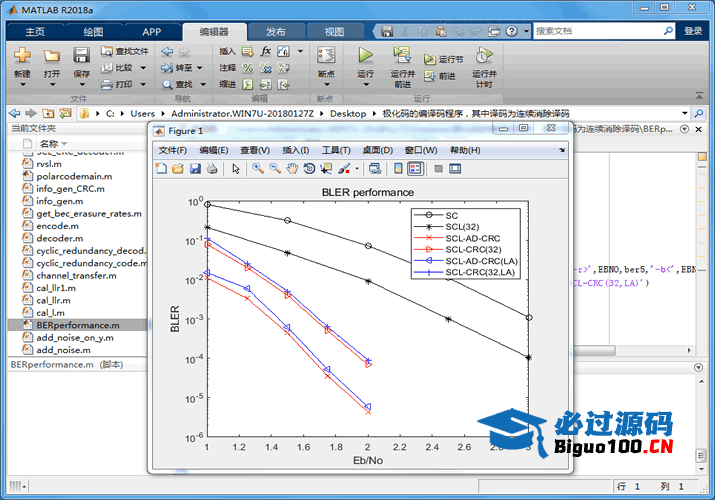Select the Brush data tool in Figure 1

click(x=344, y=169)
